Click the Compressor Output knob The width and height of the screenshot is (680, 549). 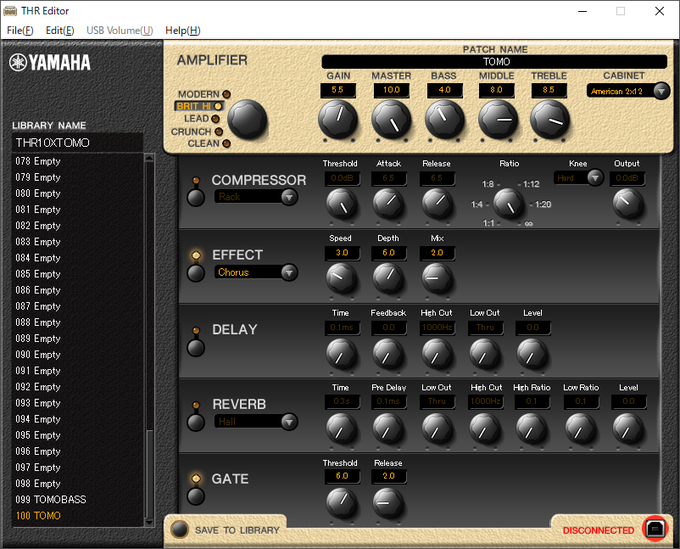point(628,204)
